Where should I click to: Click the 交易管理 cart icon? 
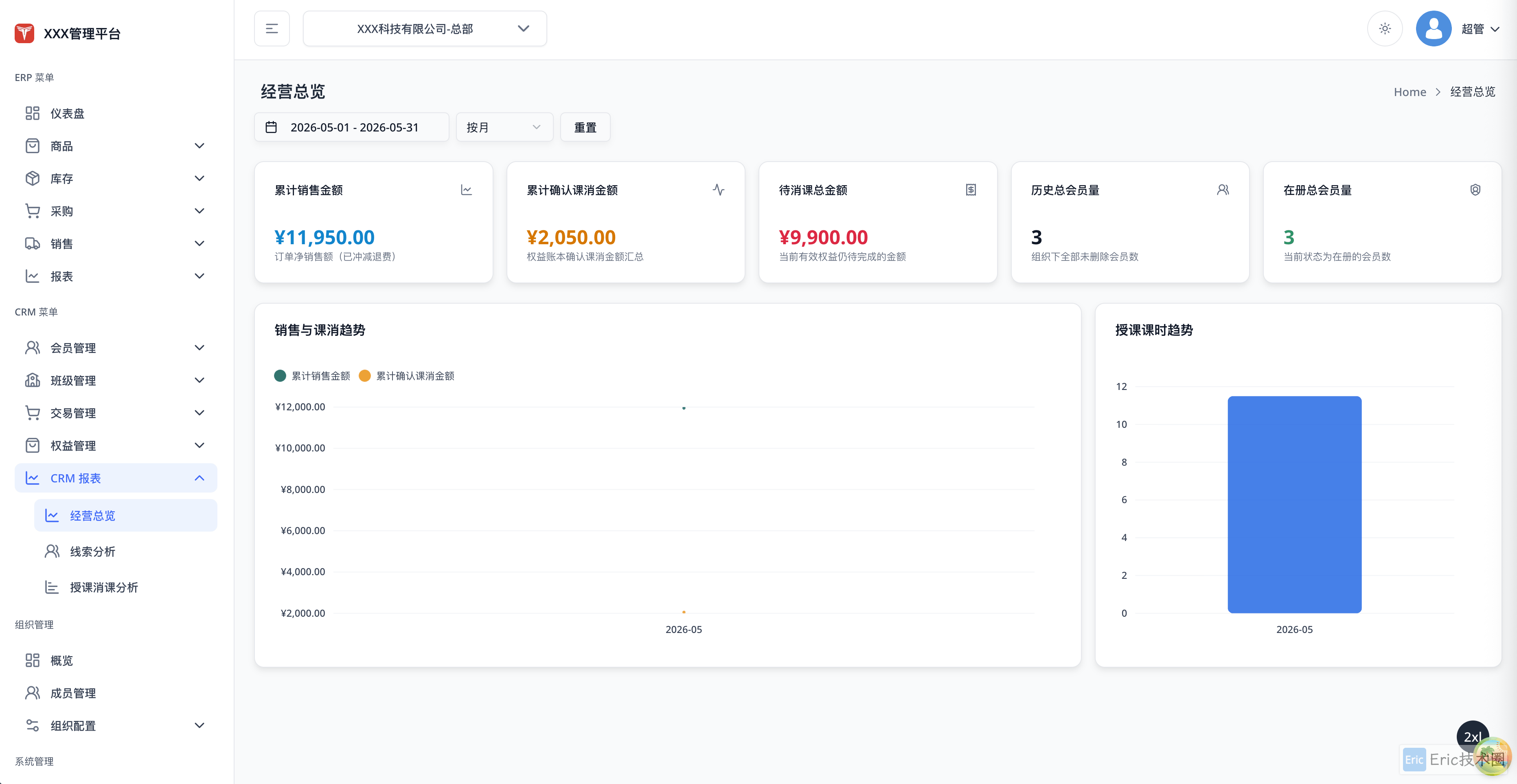pyautogui.click(x=33, y=413)
